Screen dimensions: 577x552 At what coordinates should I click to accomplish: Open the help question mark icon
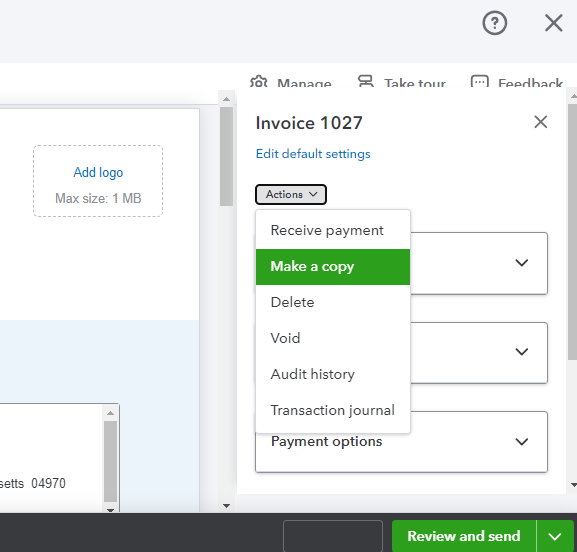click(x=495, y=23)
